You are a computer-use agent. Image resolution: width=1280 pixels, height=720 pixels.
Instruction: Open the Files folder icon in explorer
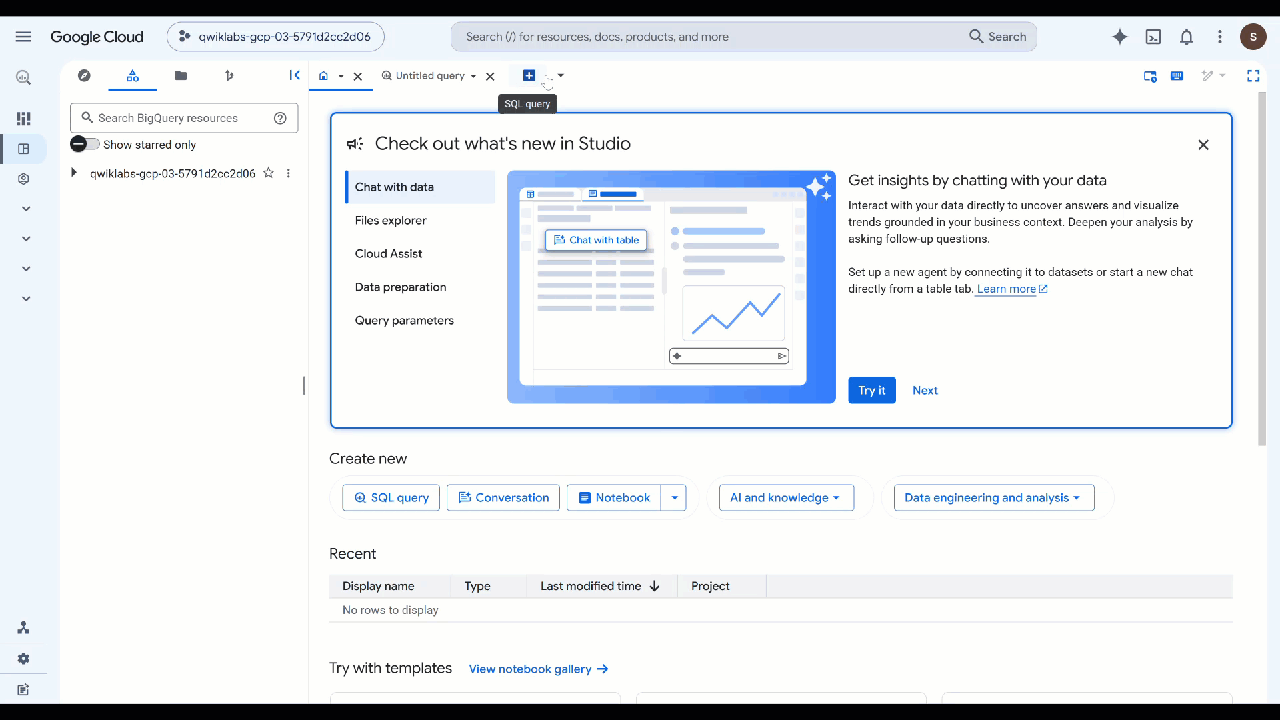coord(180,75)
